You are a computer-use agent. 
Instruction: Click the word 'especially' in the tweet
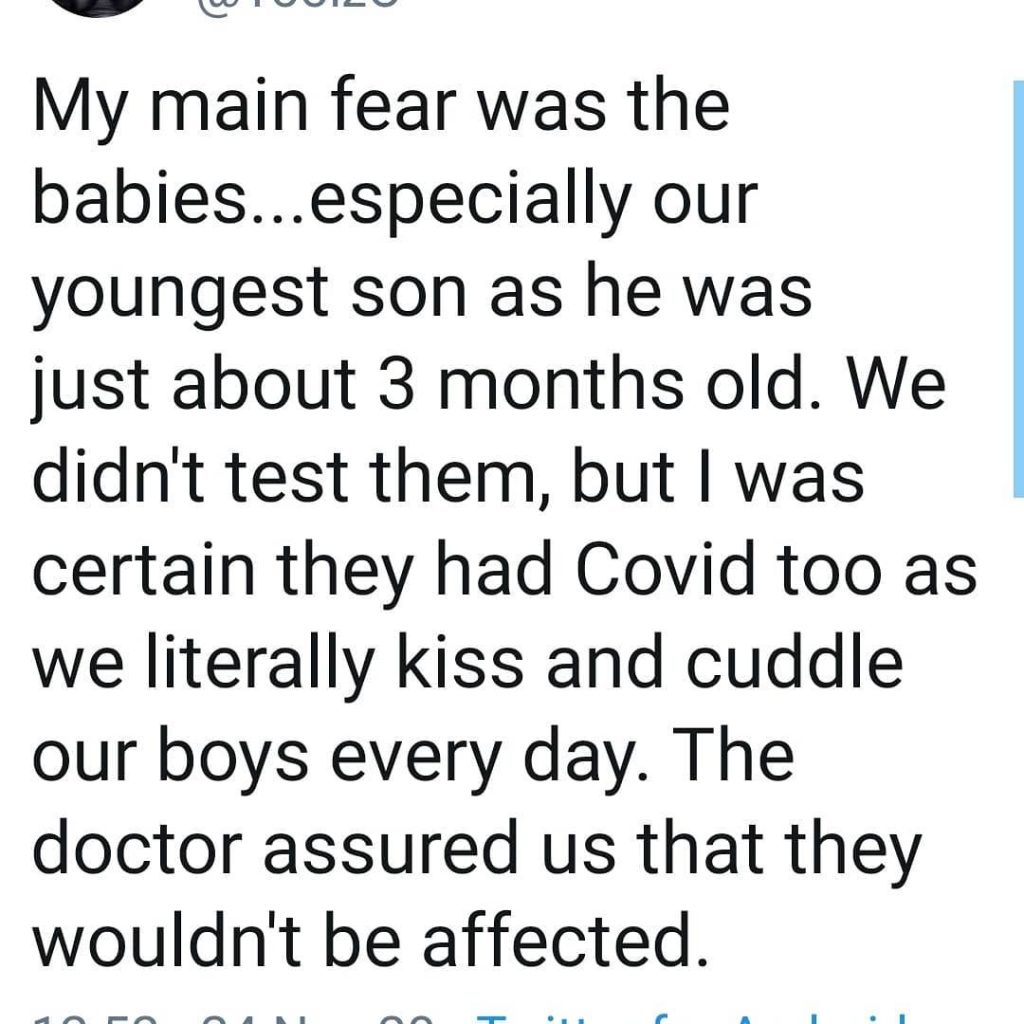point(467,202)
